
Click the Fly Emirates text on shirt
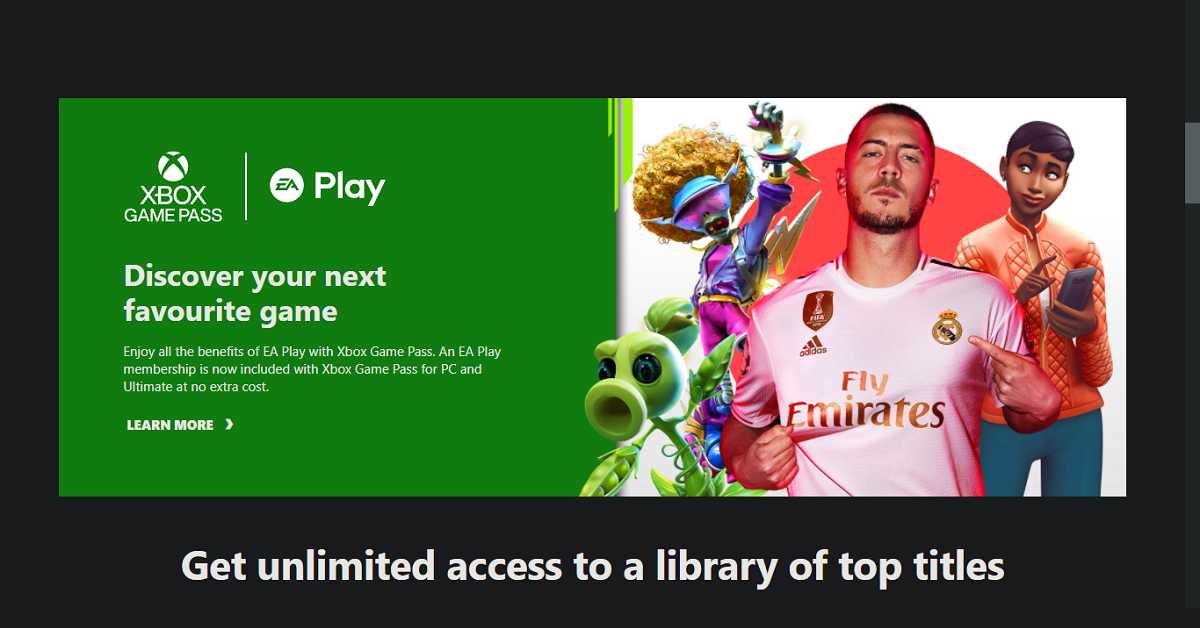(x=865, y=400)
